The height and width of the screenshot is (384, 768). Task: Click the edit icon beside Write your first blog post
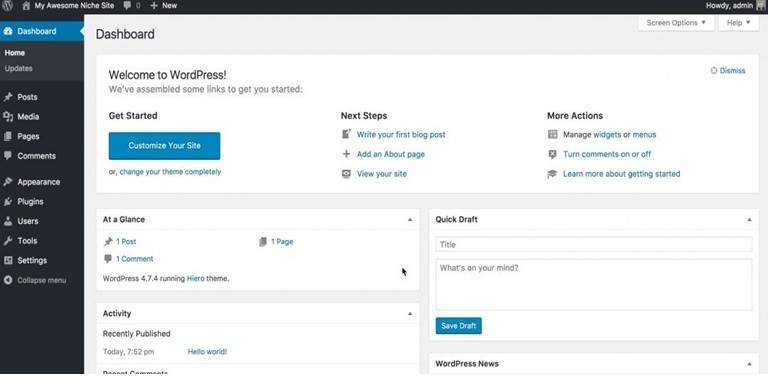[346, 134]
